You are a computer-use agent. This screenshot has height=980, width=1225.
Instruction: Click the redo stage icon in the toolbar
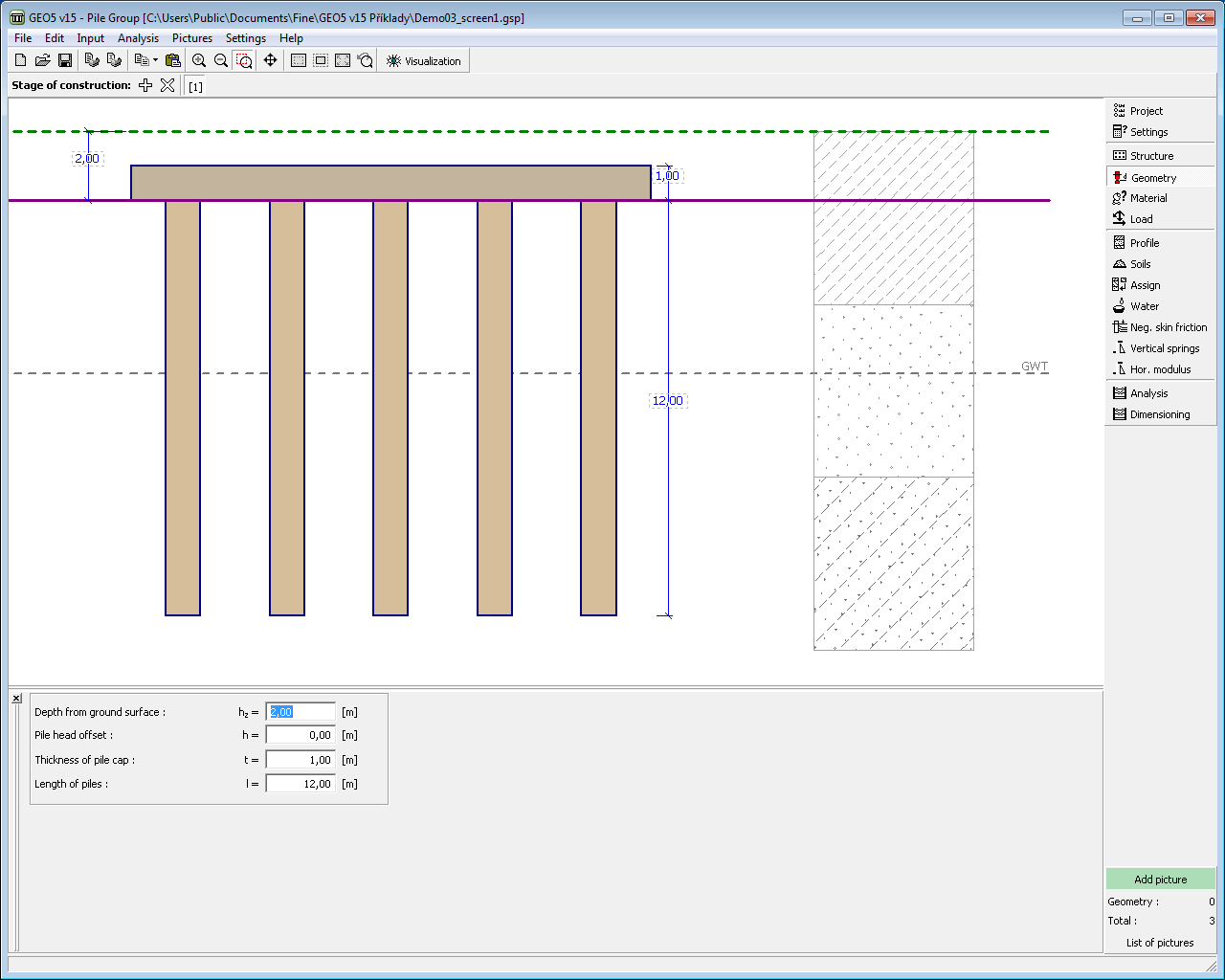click(114, 60)
